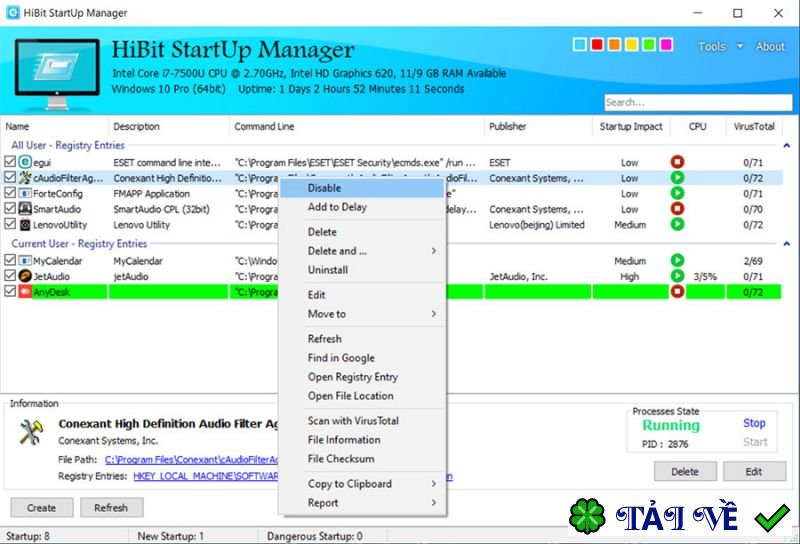Click Delete button in Information panel

pos(685,472)
